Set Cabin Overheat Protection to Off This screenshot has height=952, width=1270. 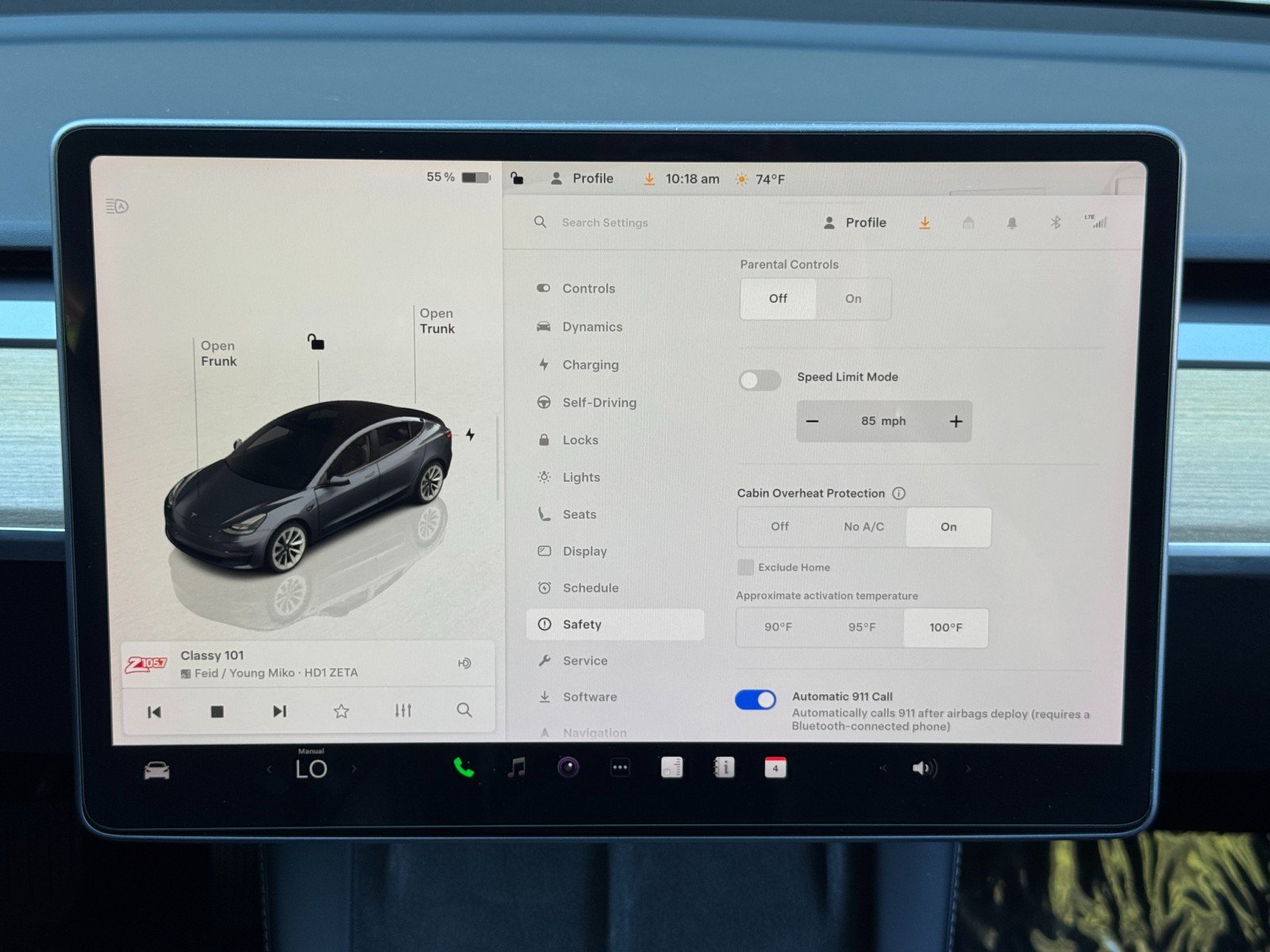pyautogui.click(x=779, y=527)
